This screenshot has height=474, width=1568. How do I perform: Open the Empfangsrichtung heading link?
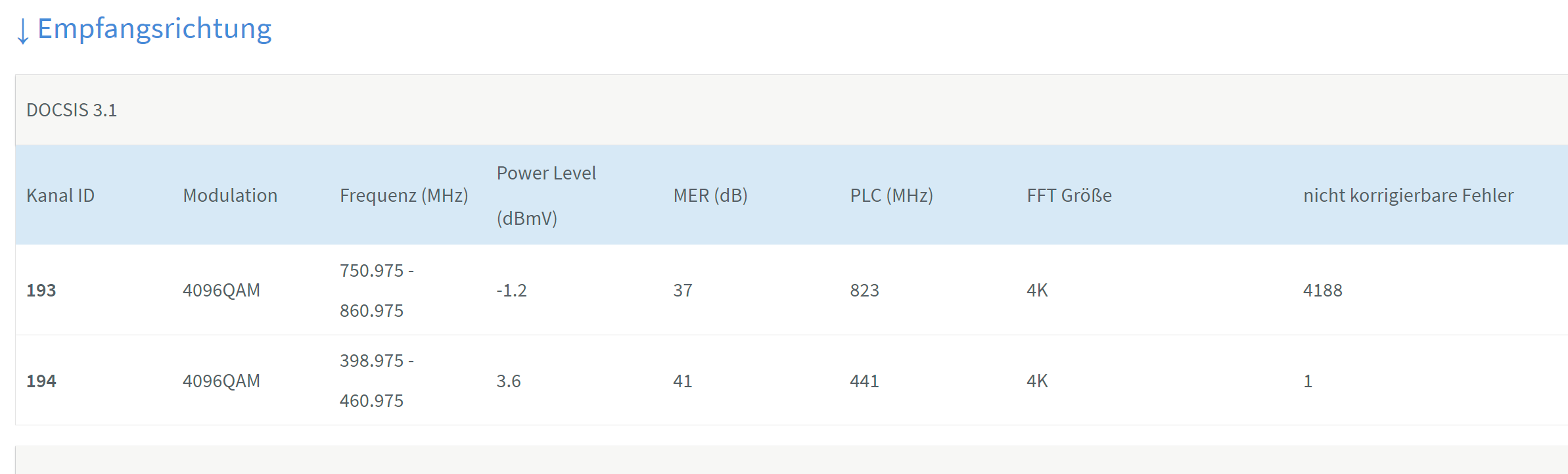pyautogui.click(x=154, y=30)
